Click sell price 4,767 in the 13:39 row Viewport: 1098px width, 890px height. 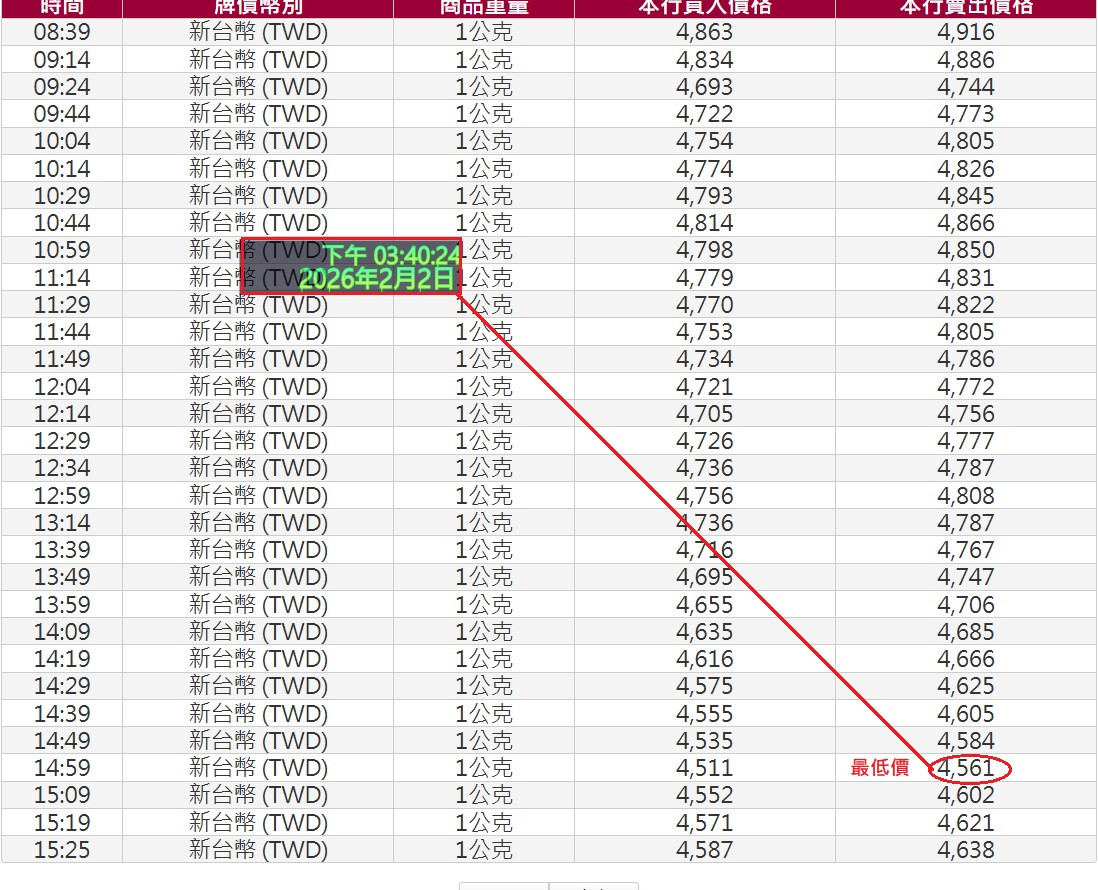tap(966, 550)
